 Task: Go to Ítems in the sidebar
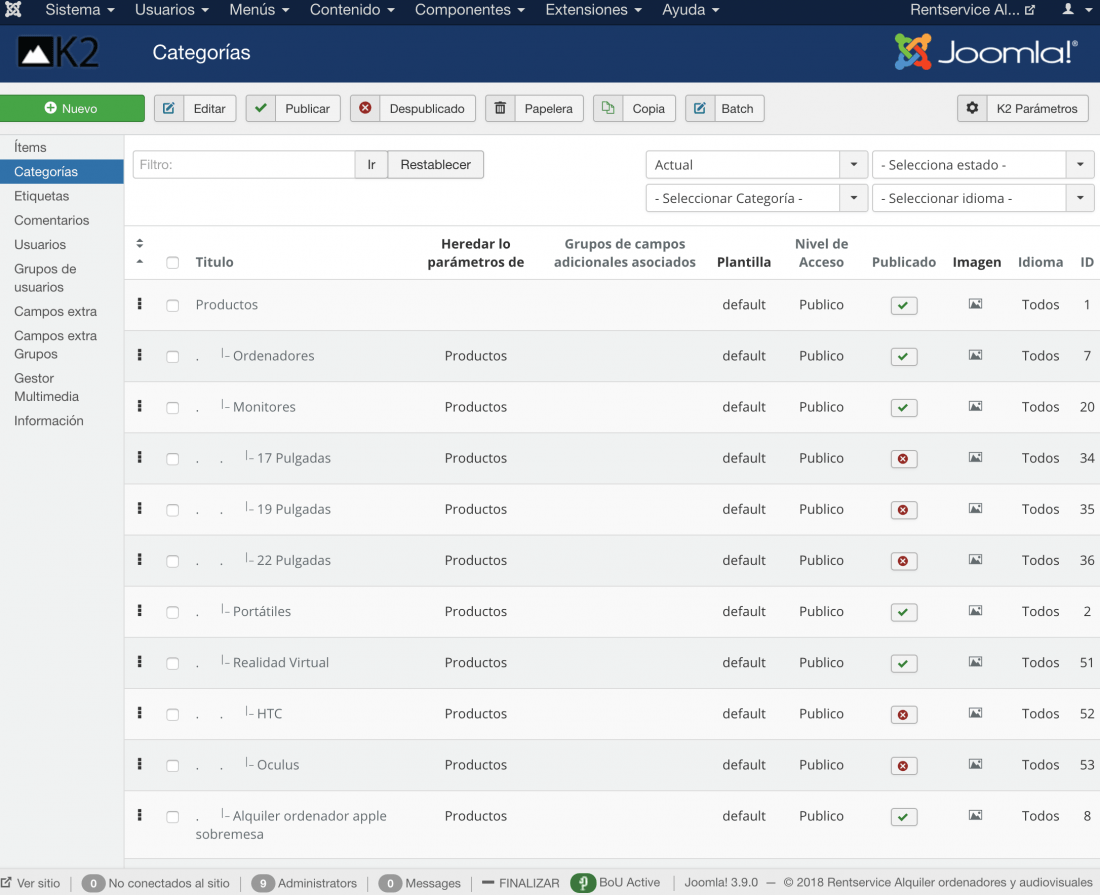[x=30, y=147]
